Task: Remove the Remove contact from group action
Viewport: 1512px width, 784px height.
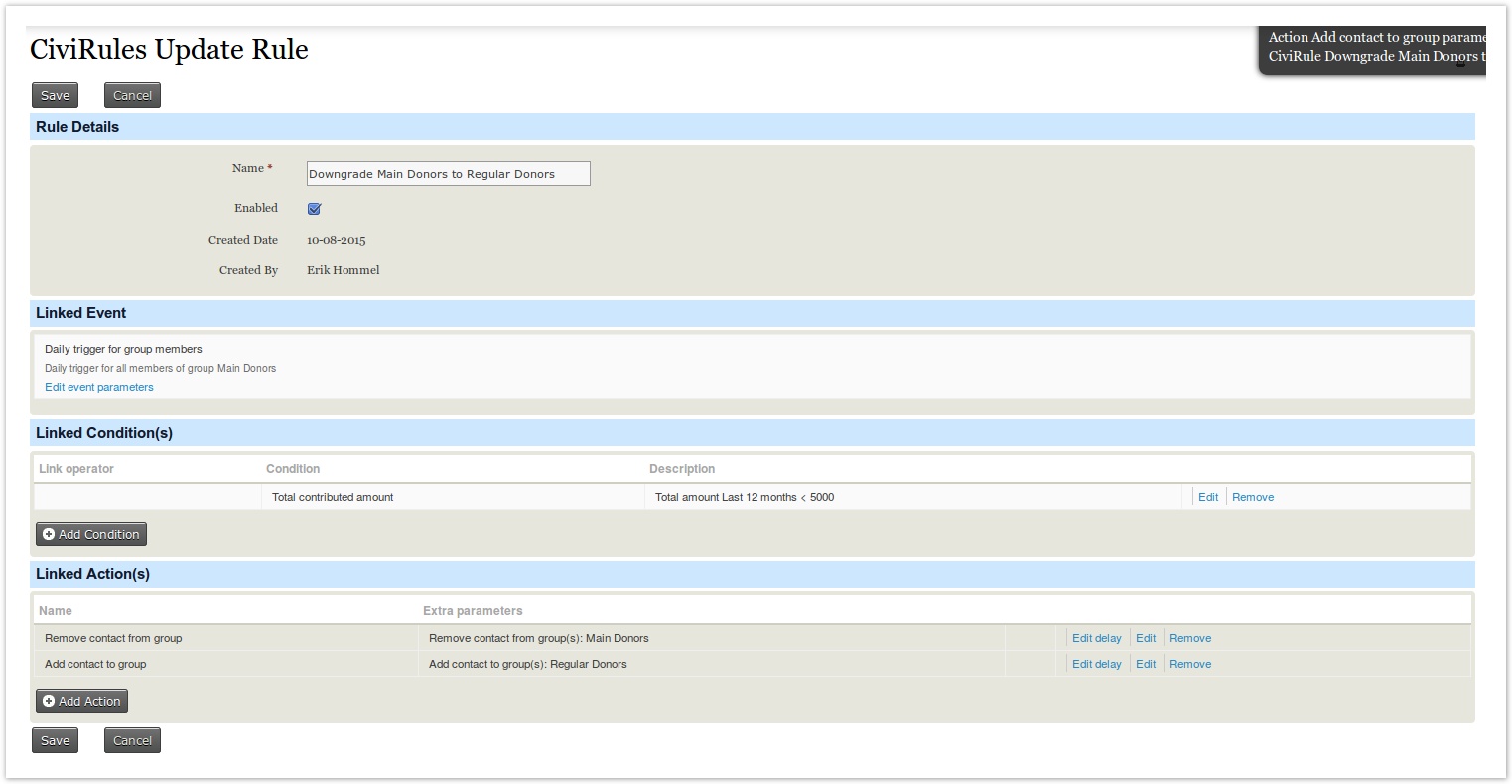Action: [x=1189, y=638]
